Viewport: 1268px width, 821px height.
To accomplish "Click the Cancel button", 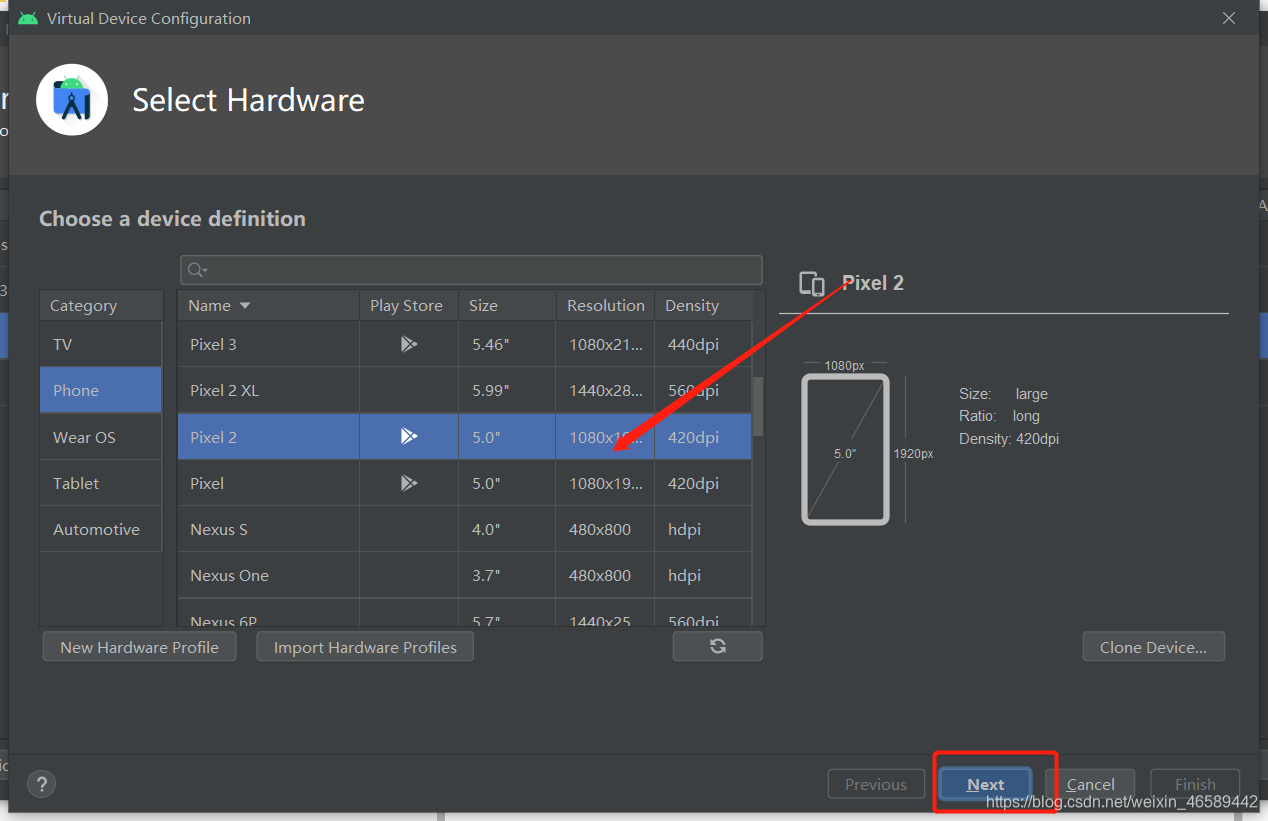I will point(1090,784).
